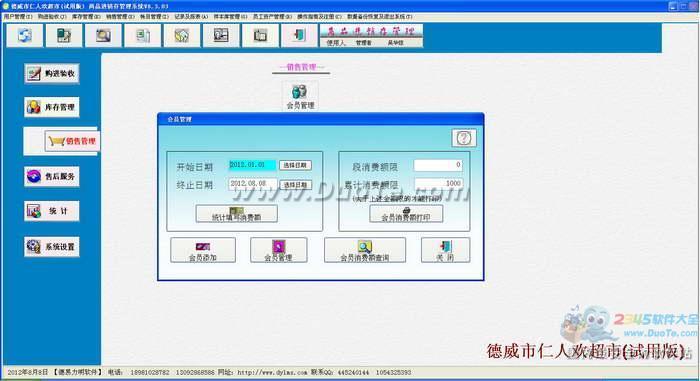700x381 pixels.
Task: Open 统计 module in the sidebar
Action: pos(52,211)
